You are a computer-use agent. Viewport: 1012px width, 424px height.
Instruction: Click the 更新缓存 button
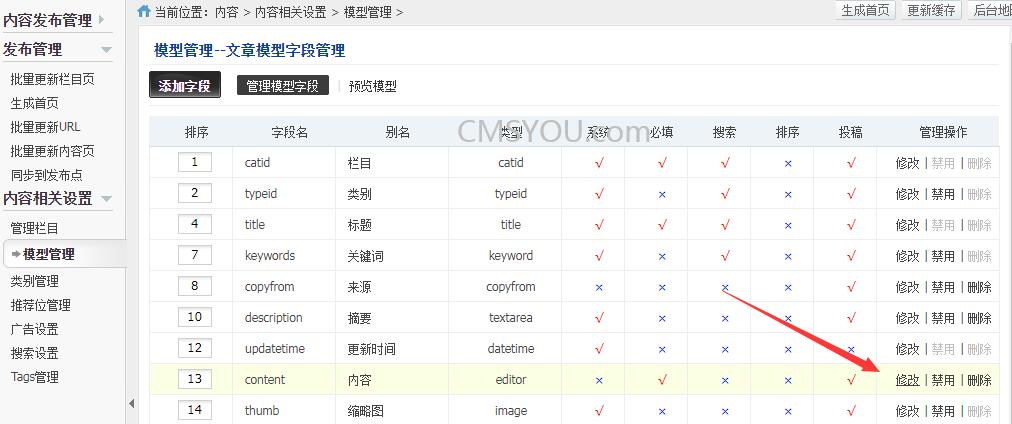[x=931, y=10]
